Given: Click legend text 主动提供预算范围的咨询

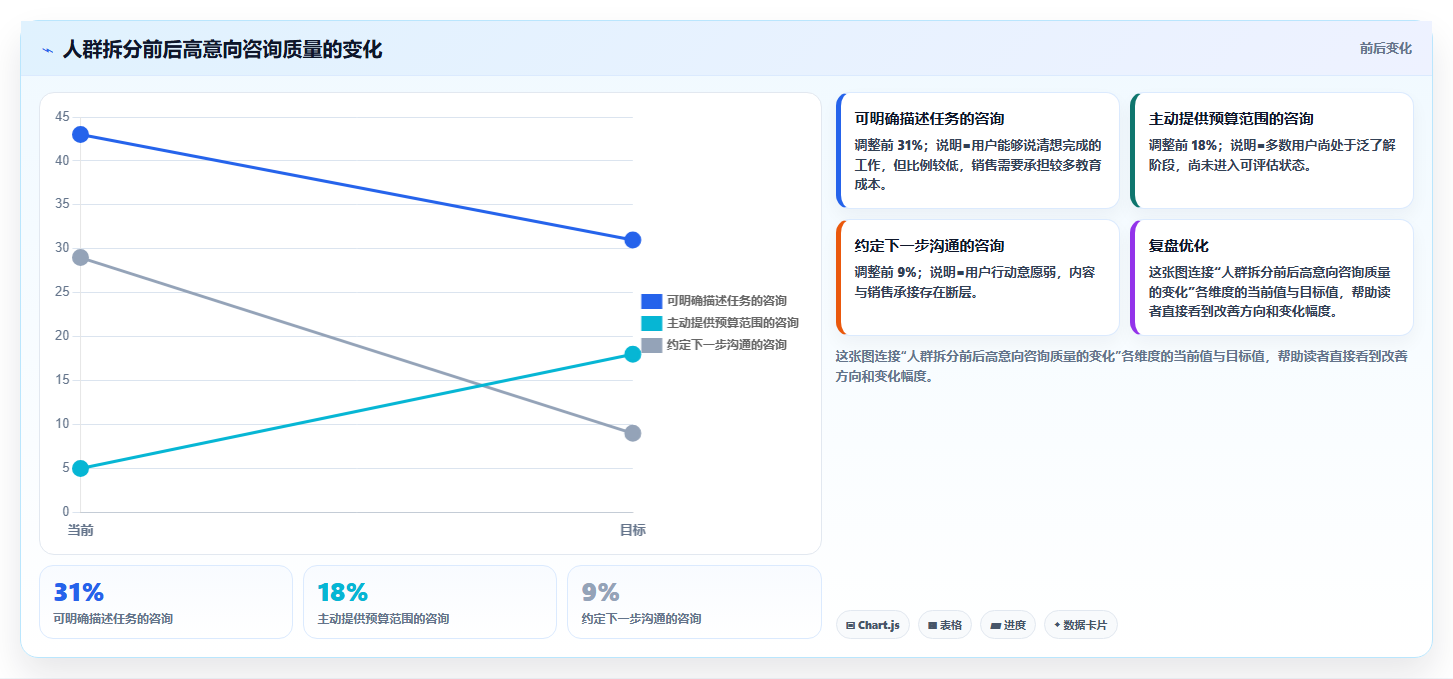Looking at the screenshot, I should coord(733,322).
